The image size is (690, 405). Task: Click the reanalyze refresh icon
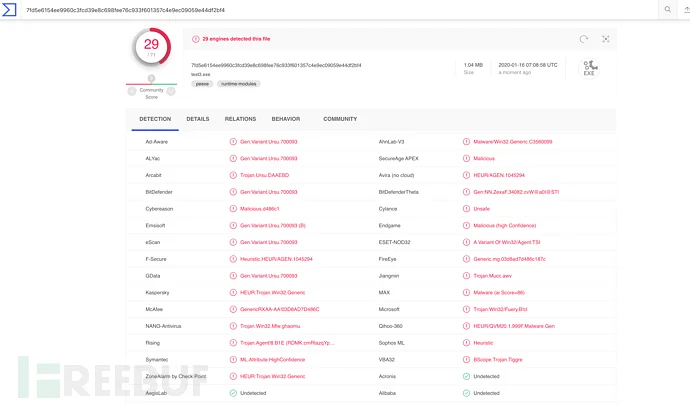[x=584, y=39]
